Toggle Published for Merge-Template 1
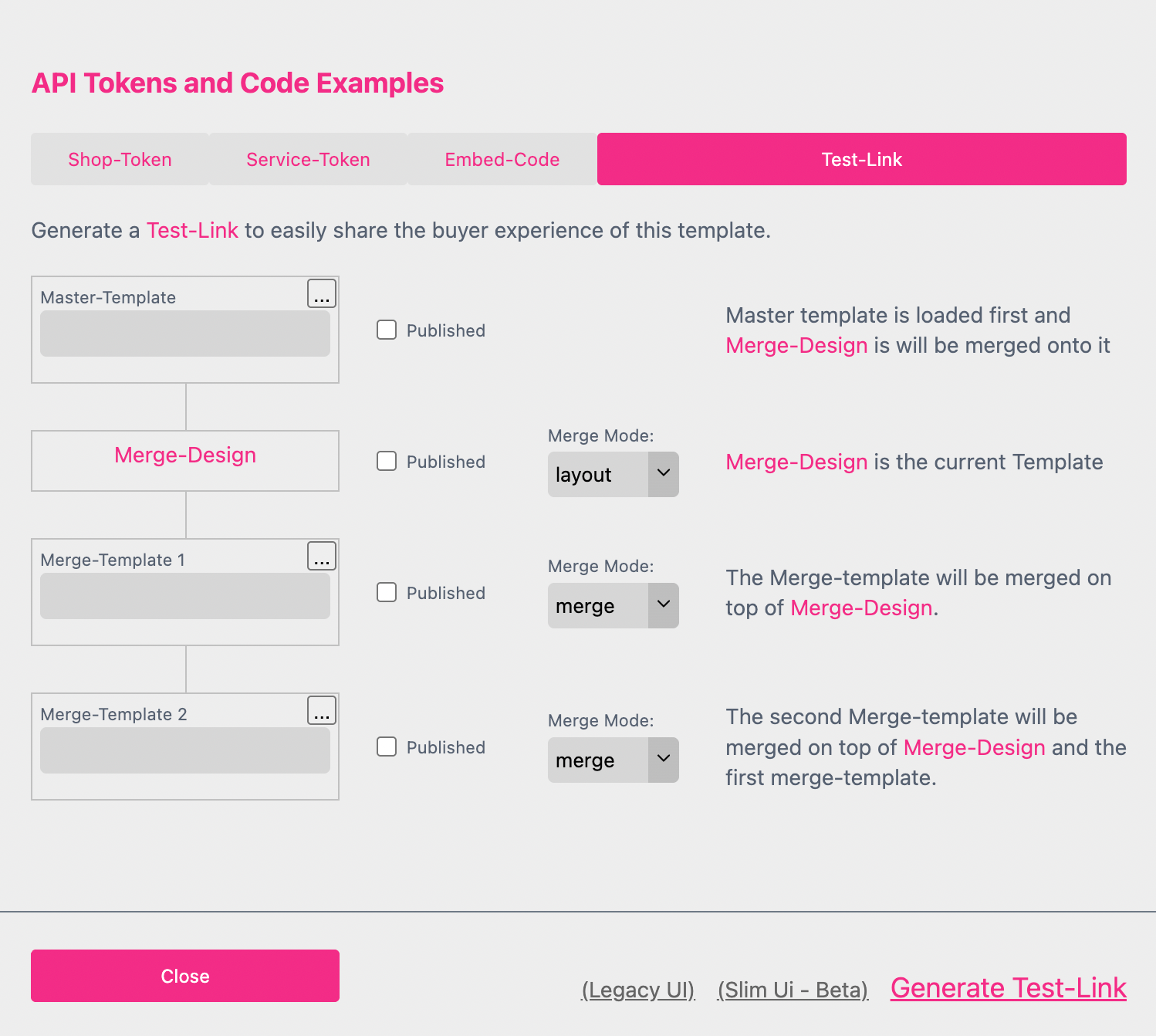The height and width of the screenshot is (1036, 1156). point(387,592)
